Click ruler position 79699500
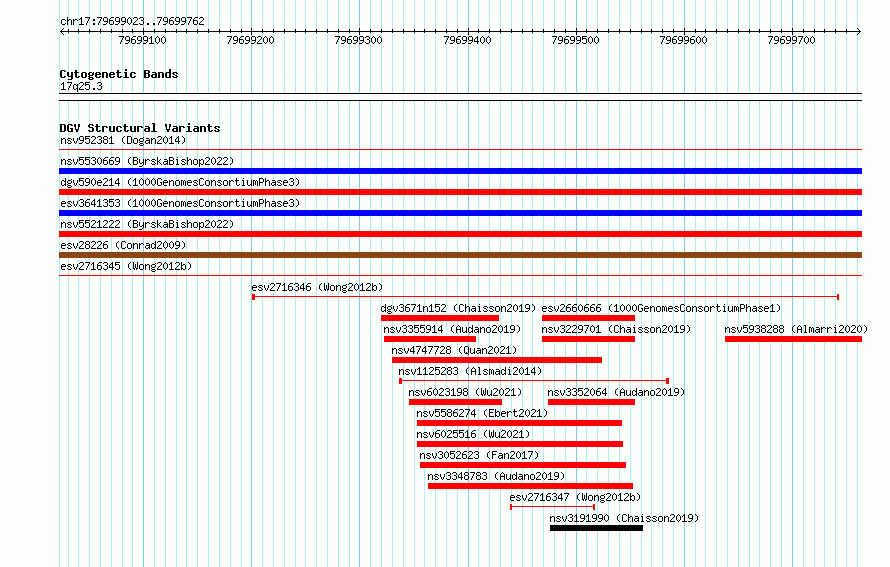The height and width of the screenshot is (567, 890). [575, 40]
